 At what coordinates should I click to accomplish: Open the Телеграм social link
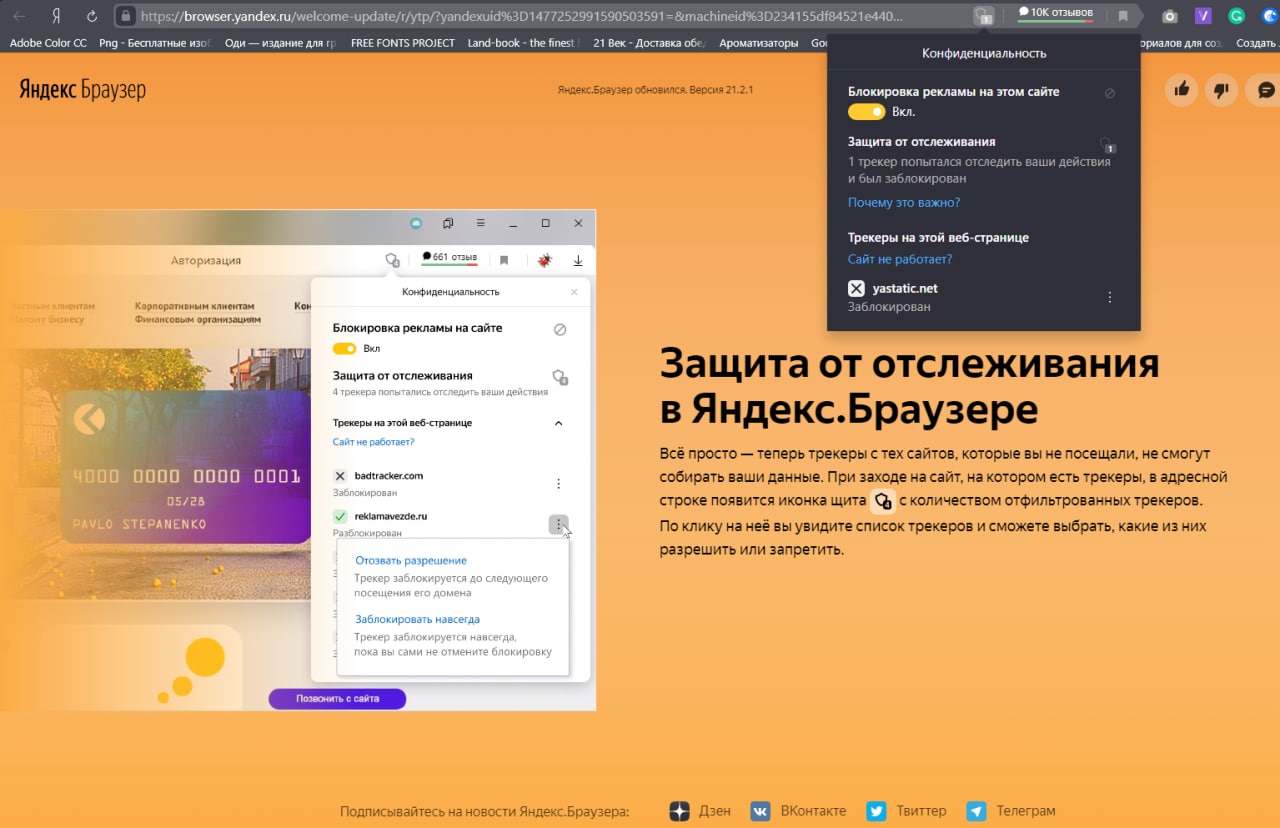(x=1011, y=811)
